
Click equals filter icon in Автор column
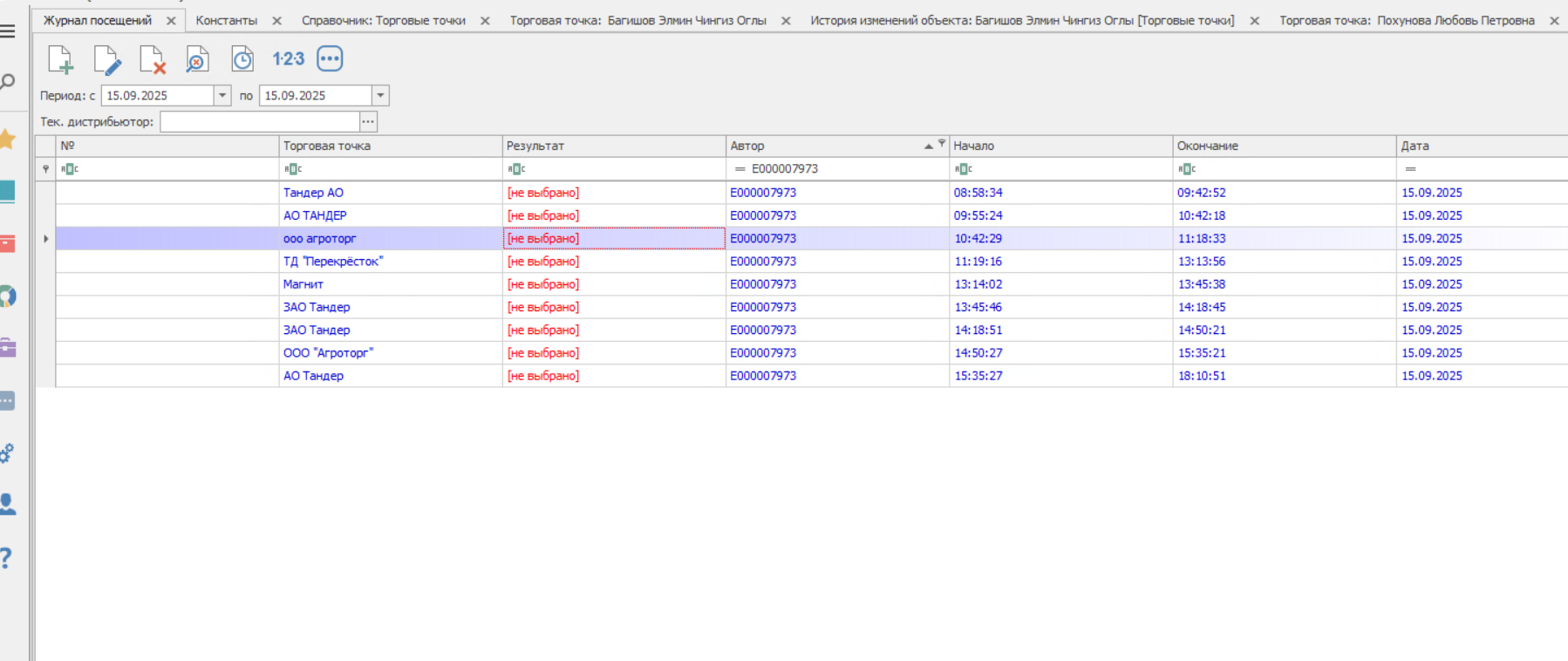(x=740, y=169)
